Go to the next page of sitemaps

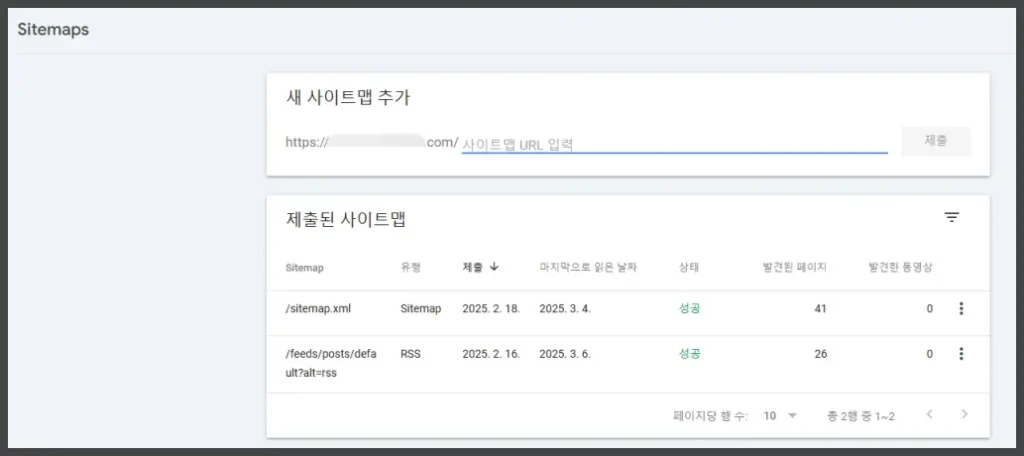(964, 414)
